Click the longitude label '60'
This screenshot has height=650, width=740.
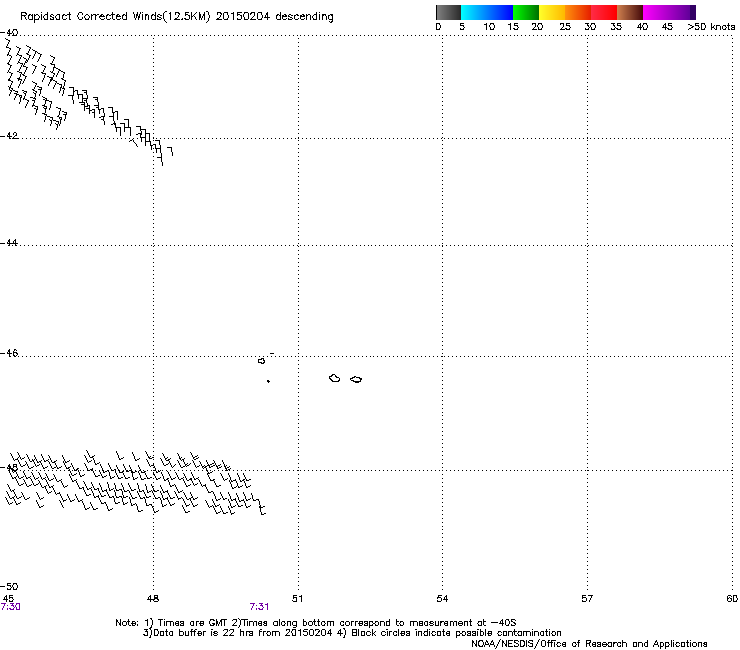732,599
